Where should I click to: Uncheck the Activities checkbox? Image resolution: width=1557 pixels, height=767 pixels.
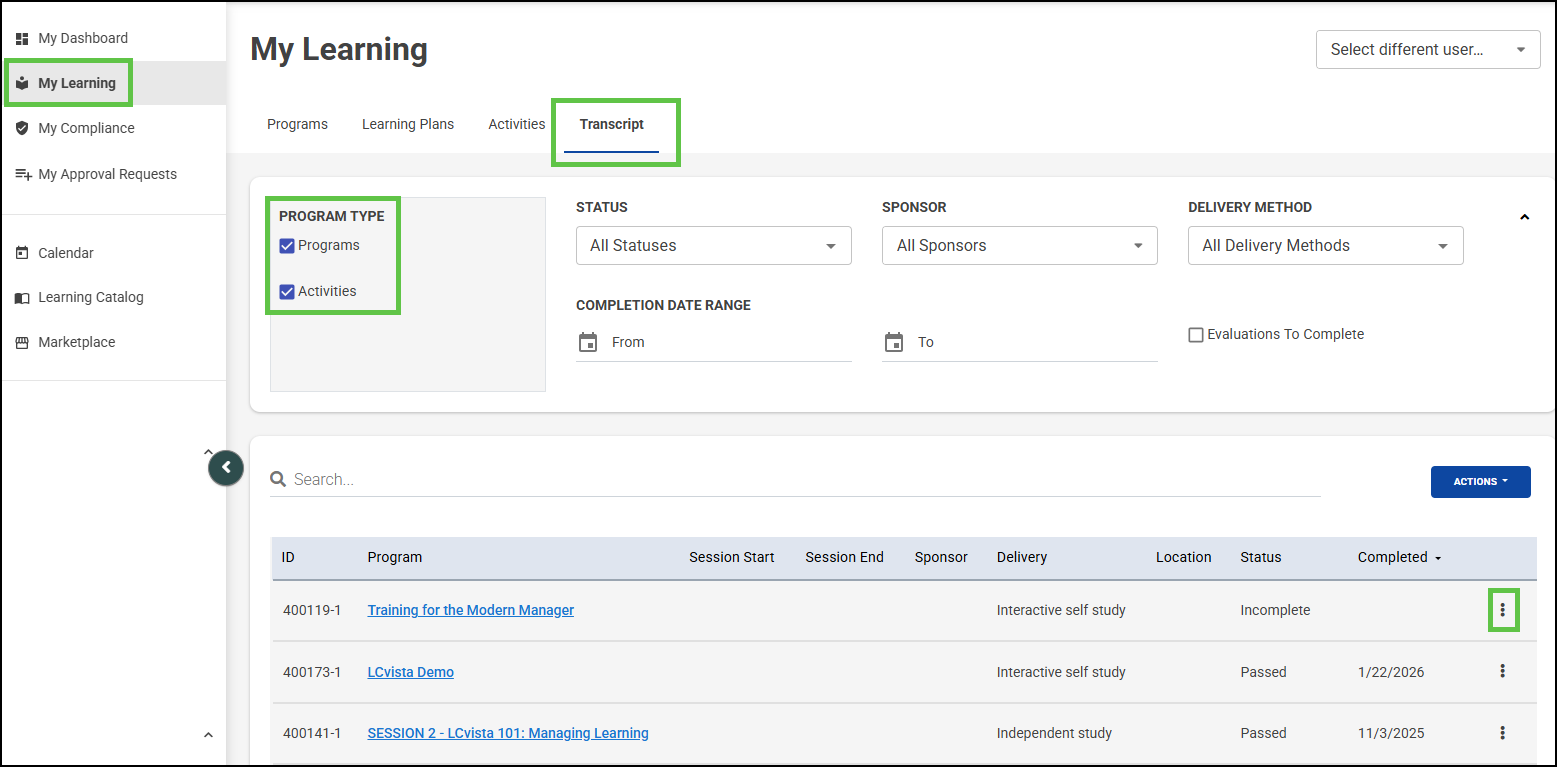point(287,292)
